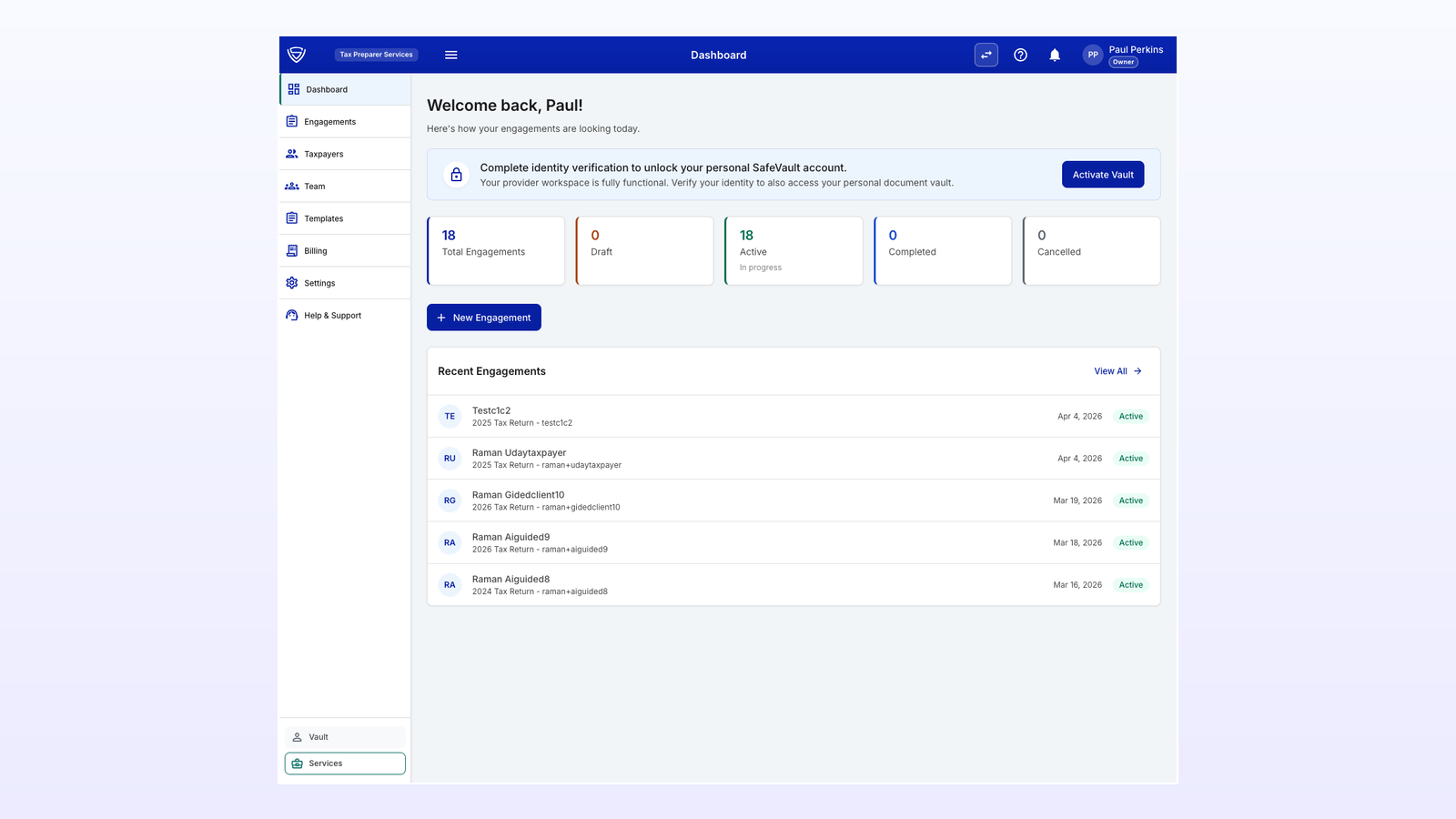Viewport: 1456px width, 819px height.
Task: Toggle the hamburger menu icon
Action: click(x=450, y=55)
